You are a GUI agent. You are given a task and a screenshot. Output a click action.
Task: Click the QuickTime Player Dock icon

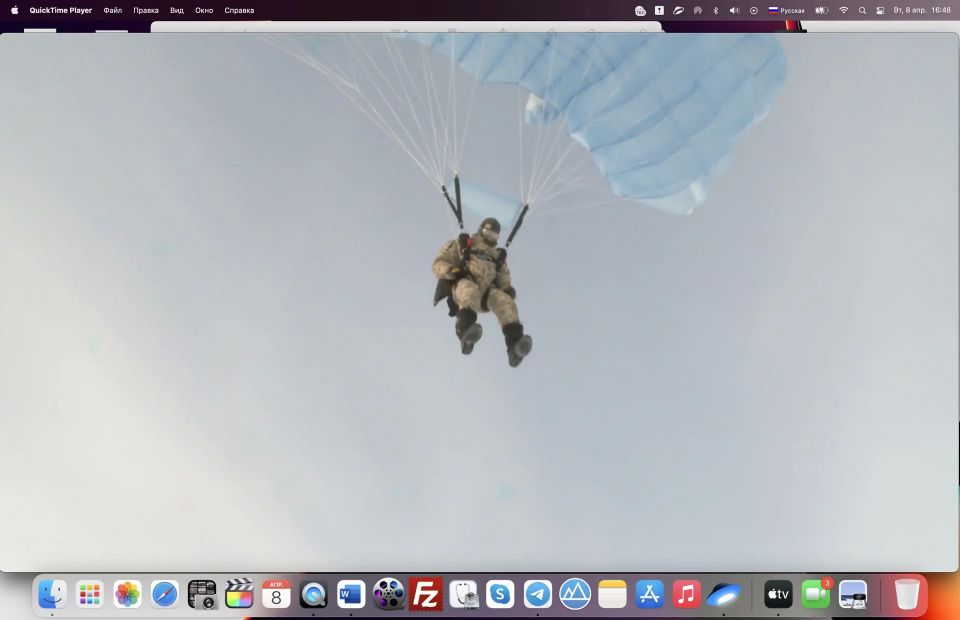pyautogui.click(x=313, y=594)
